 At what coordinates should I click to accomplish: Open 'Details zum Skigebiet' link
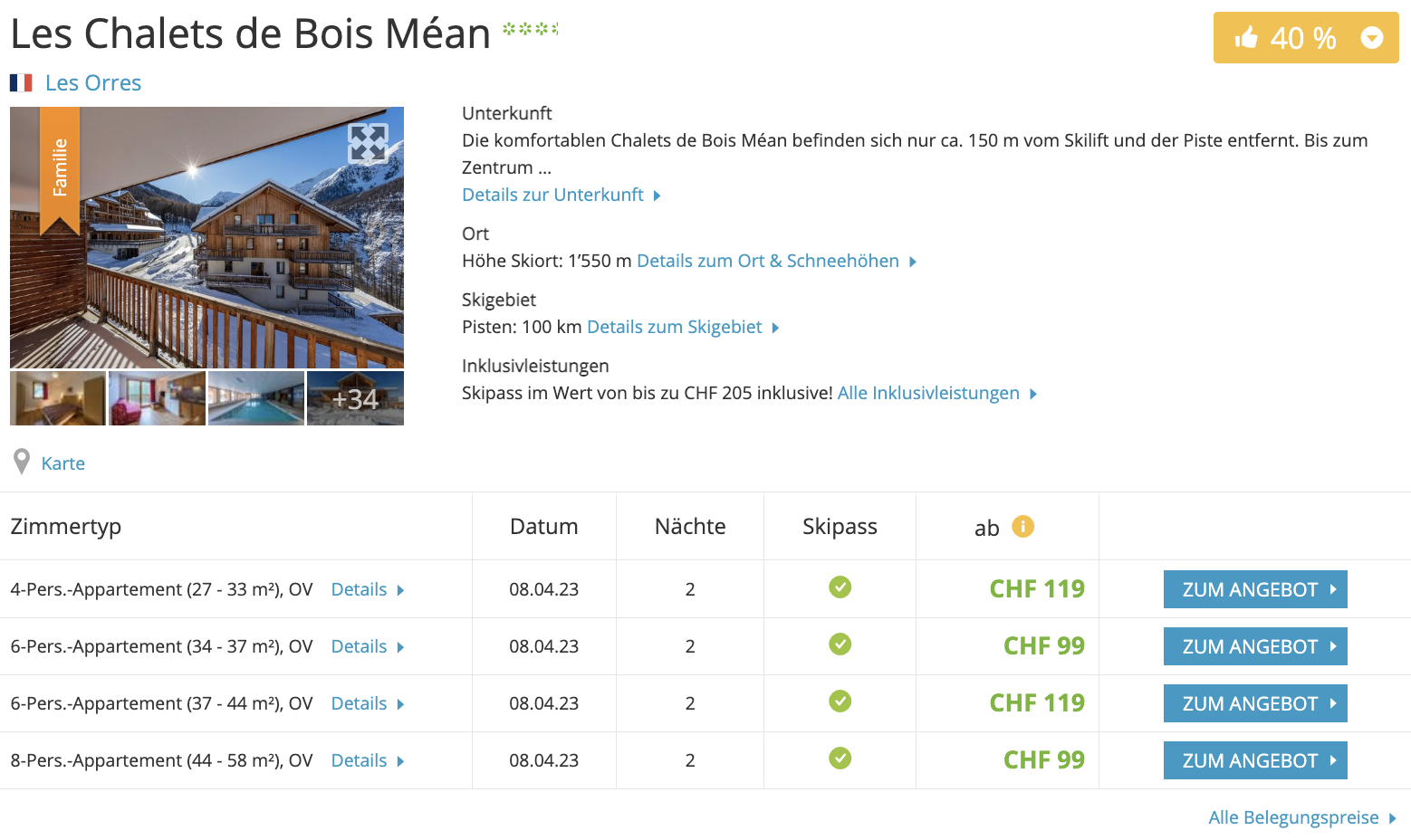pyautogui.click(x=683, y=327)
